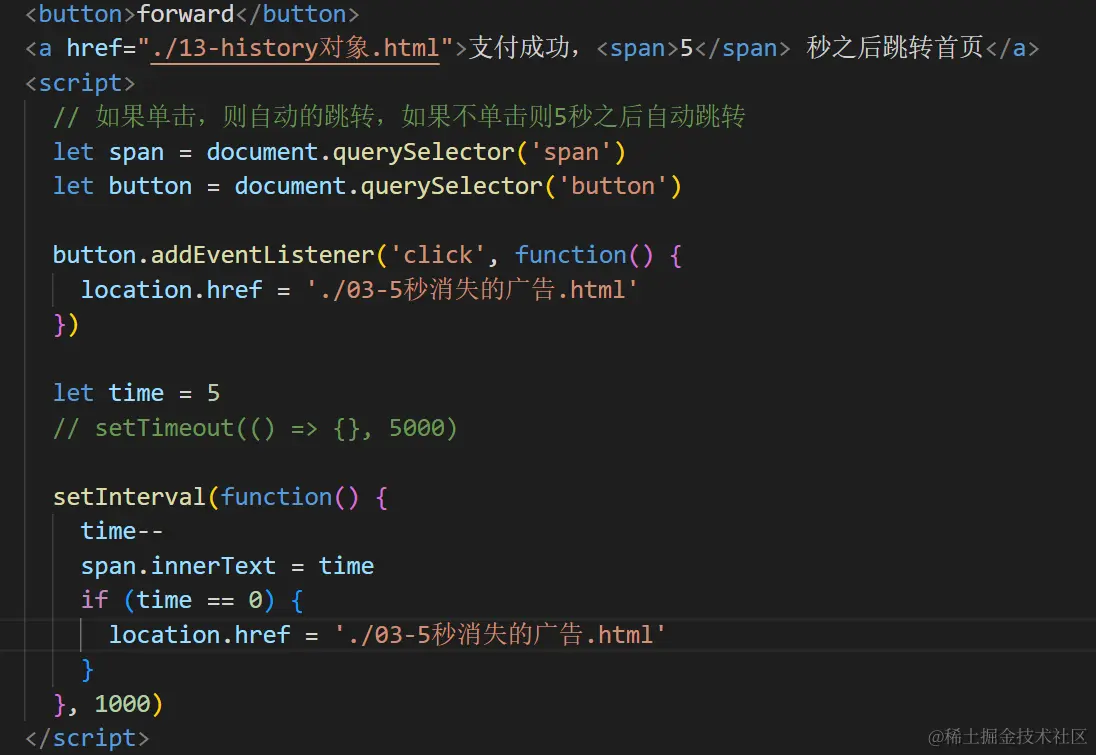Click the "time--" decrement statement
The height and width of the screenshot is (755, 1096).
(x=122, y=531)
